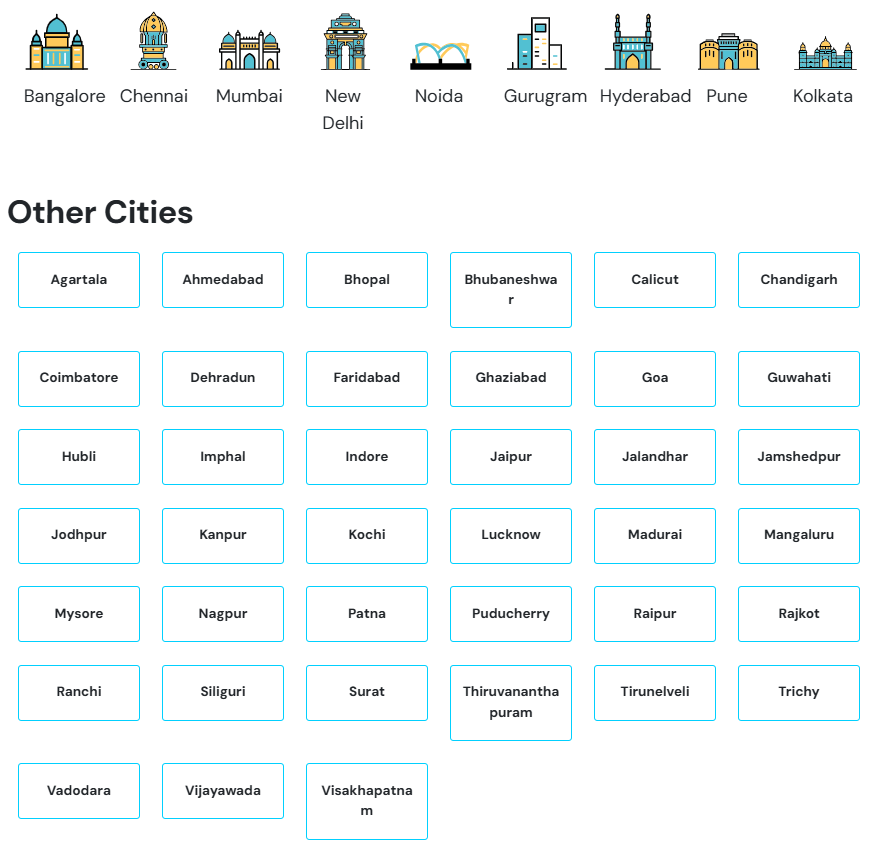Click the Hyderabad Charminar icon

[633, 42]
